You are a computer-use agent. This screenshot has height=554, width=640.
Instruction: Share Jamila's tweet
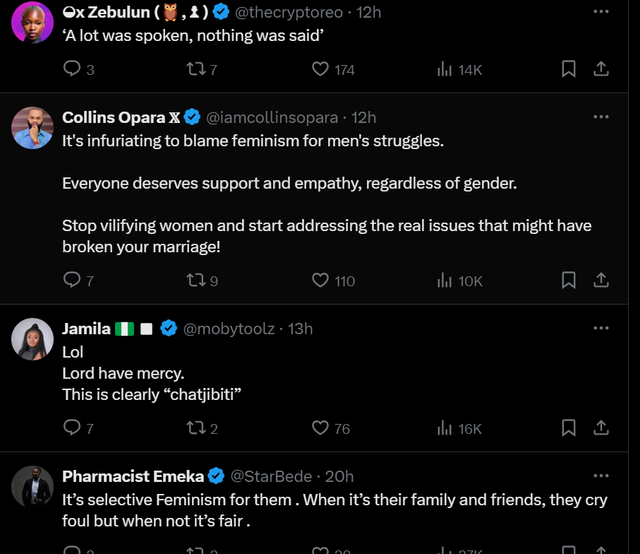click(x=601, y=428)
